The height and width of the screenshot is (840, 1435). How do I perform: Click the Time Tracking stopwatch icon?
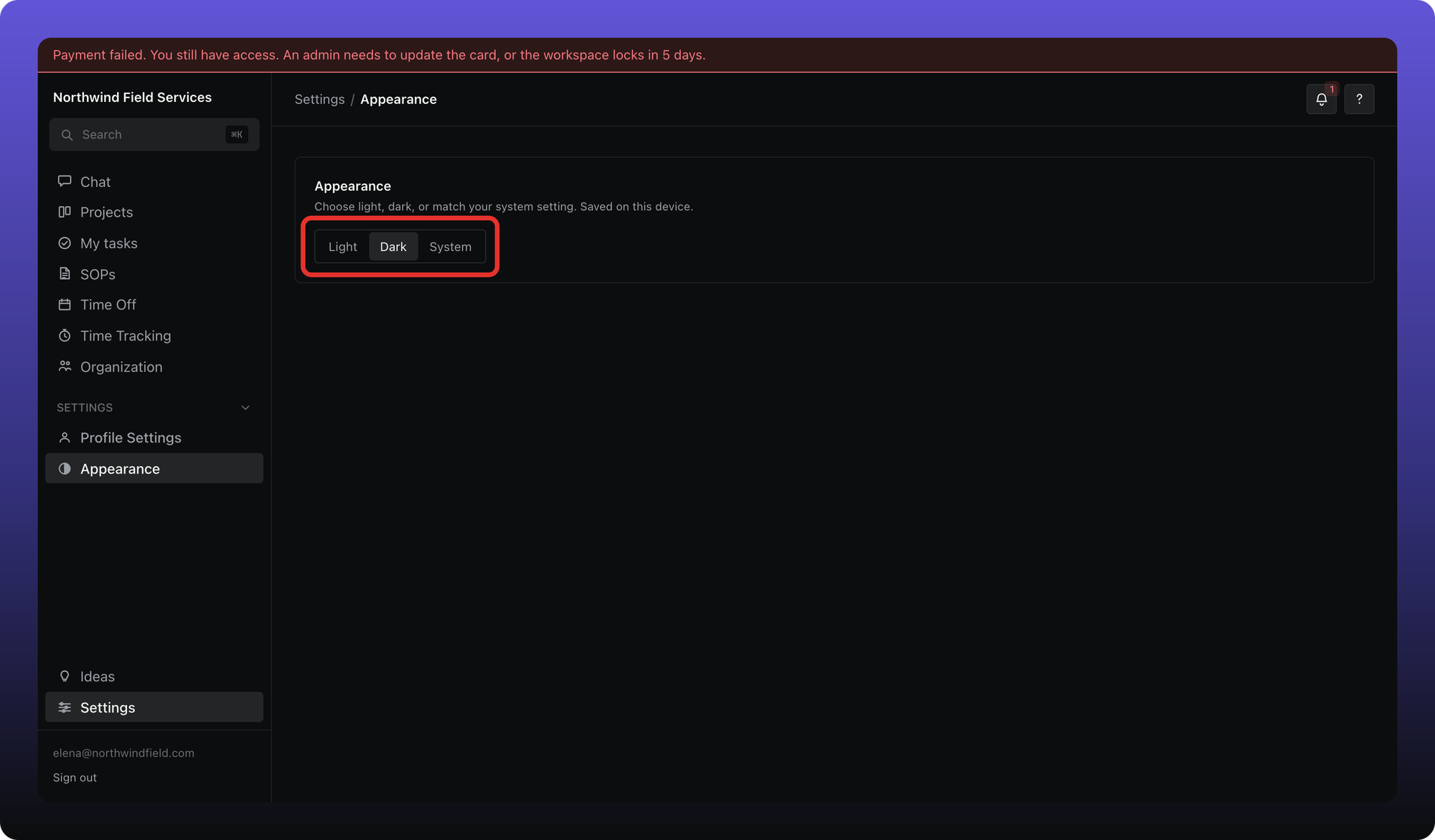tap(65, 336)
